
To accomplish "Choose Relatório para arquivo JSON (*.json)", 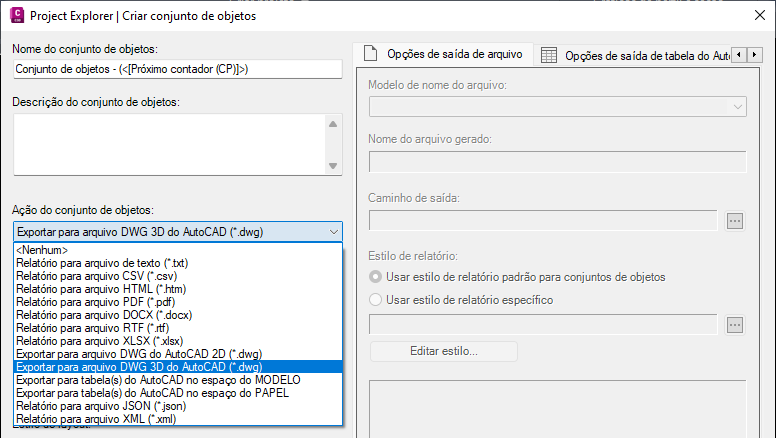I will pyautogui.click(x=178, y=406).
